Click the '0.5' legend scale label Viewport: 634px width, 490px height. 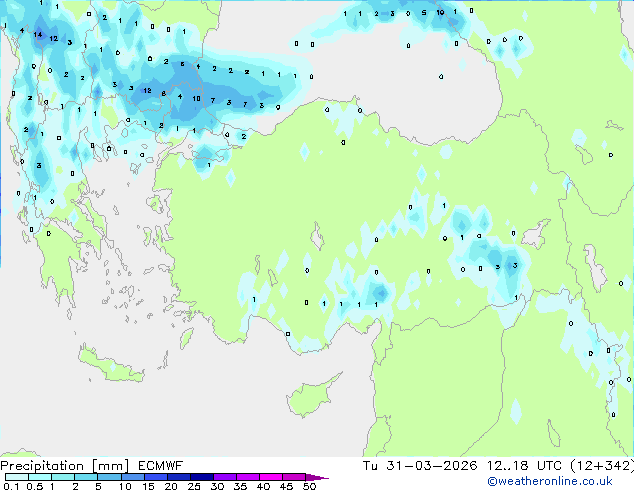[x=35, y=486]
